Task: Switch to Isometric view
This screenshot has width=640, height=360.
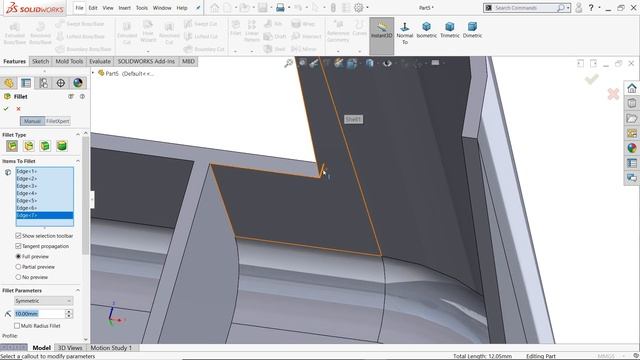Action: [427, 30]
